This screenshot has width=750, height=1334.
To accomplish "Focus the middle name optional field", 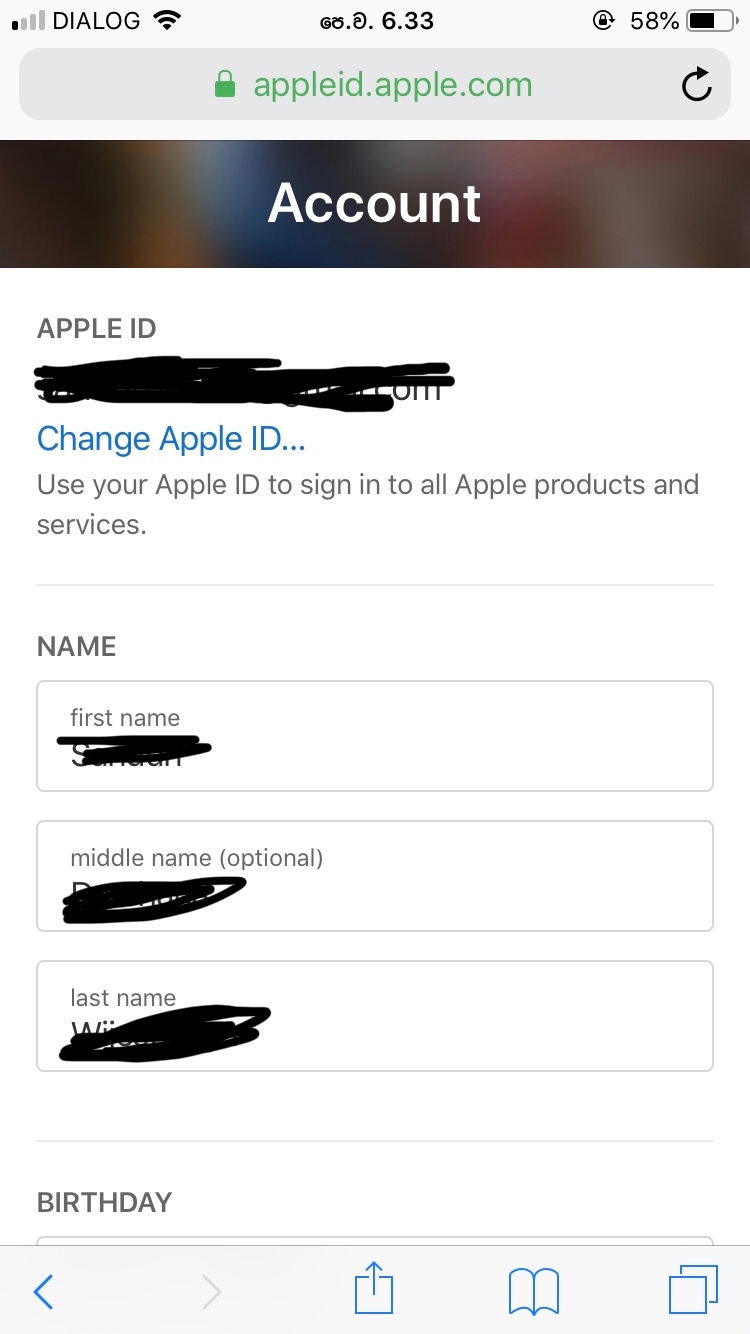I will (375, 876).
